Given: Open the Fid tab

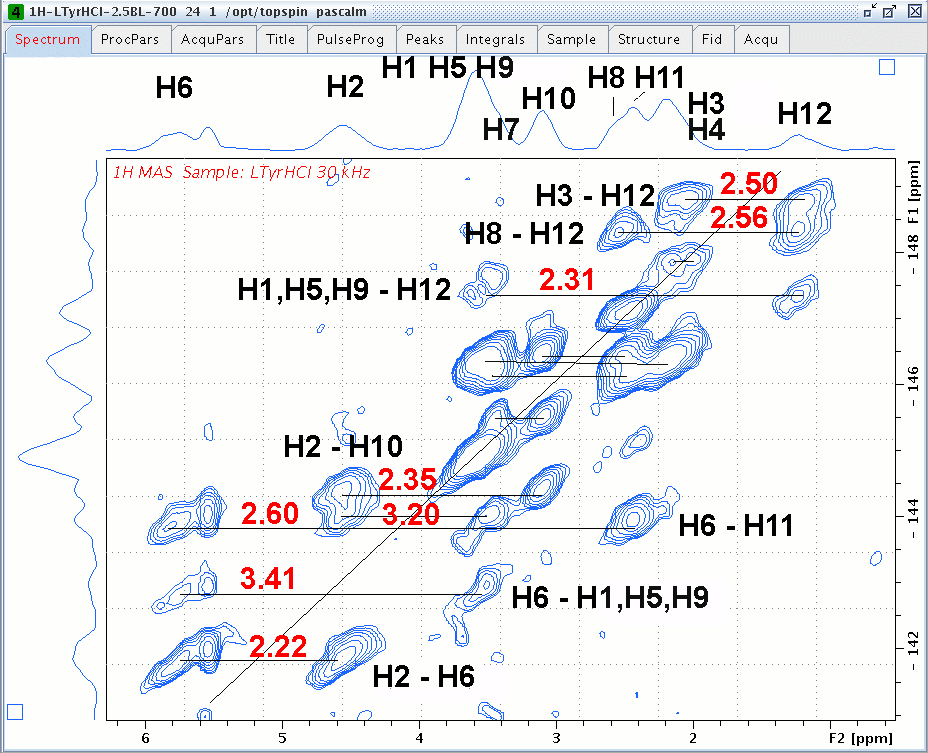Looking at the screenshot, I should click(x=712, y=40).
